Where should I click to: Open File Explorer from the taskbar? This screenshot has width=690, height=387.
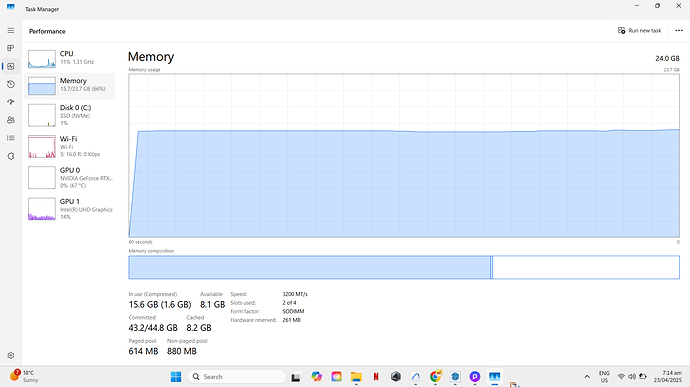[x=356, y=377]
